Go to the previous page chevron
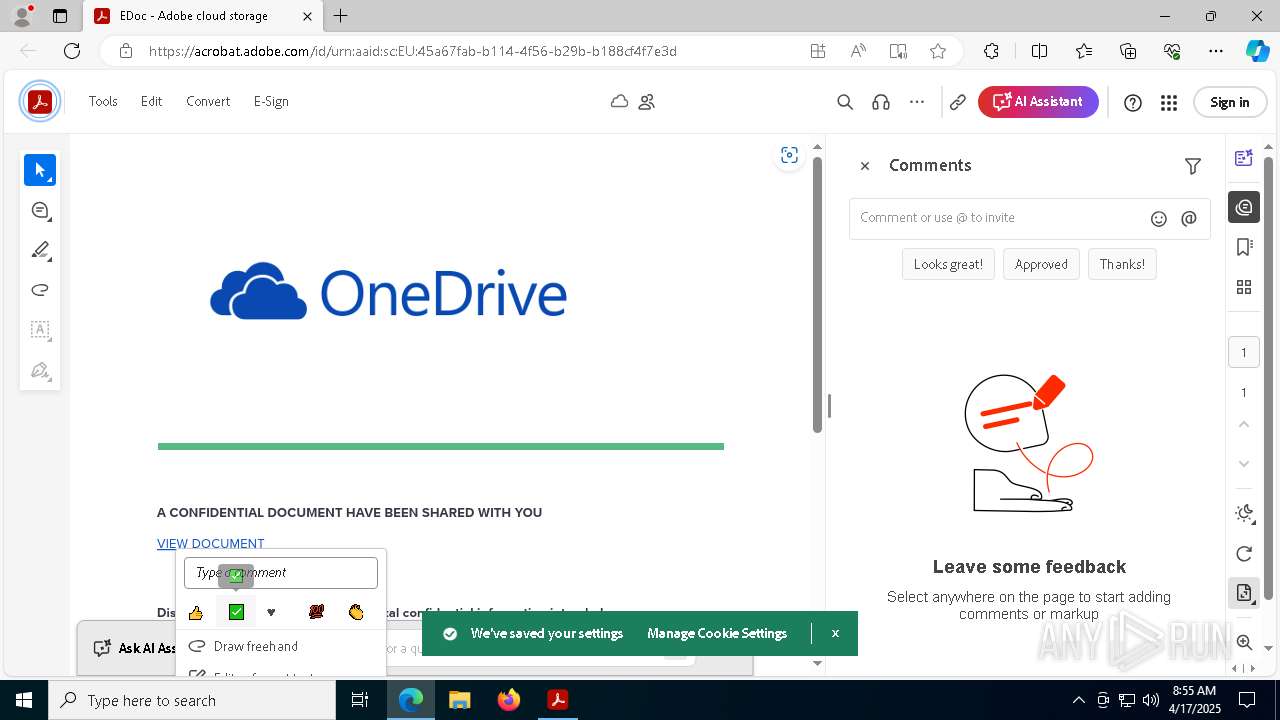Image resolution: width=1280 pixels, height=720 pixels. click(1244, 424)
